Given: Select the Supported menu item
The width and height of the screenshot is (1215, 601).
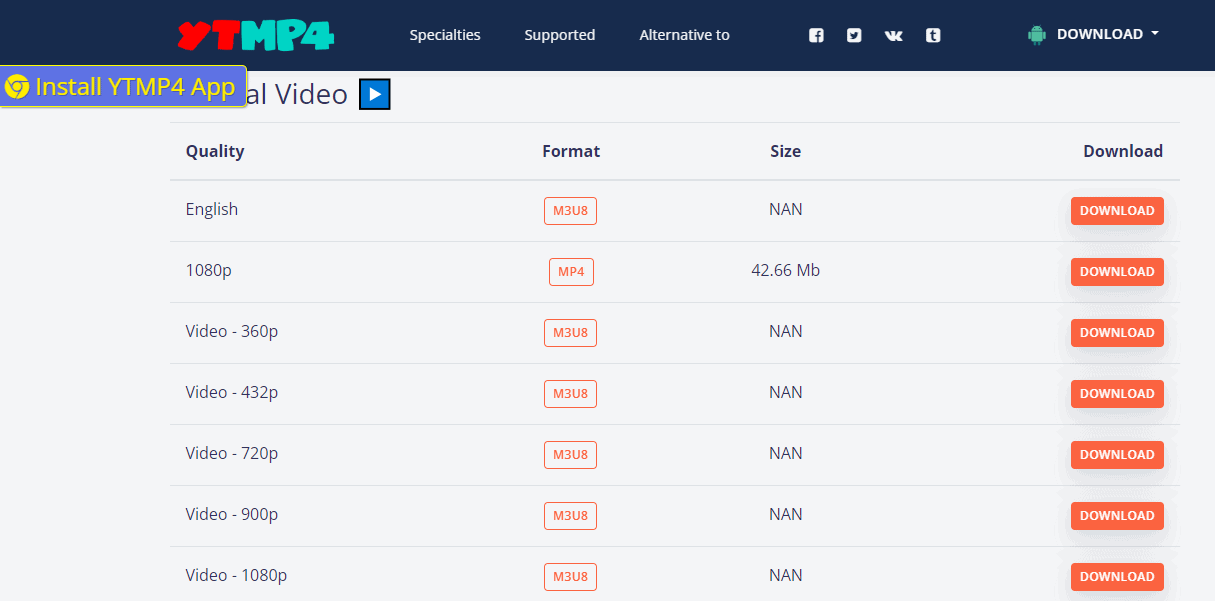Looking at the screenshot, I should [559, 35].
